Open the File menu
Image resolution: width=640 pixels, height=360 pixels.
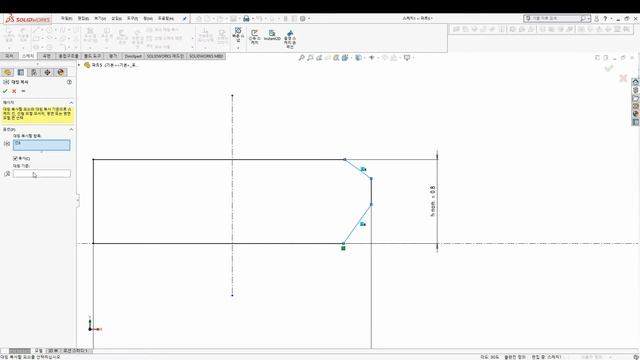click(67, 19)
